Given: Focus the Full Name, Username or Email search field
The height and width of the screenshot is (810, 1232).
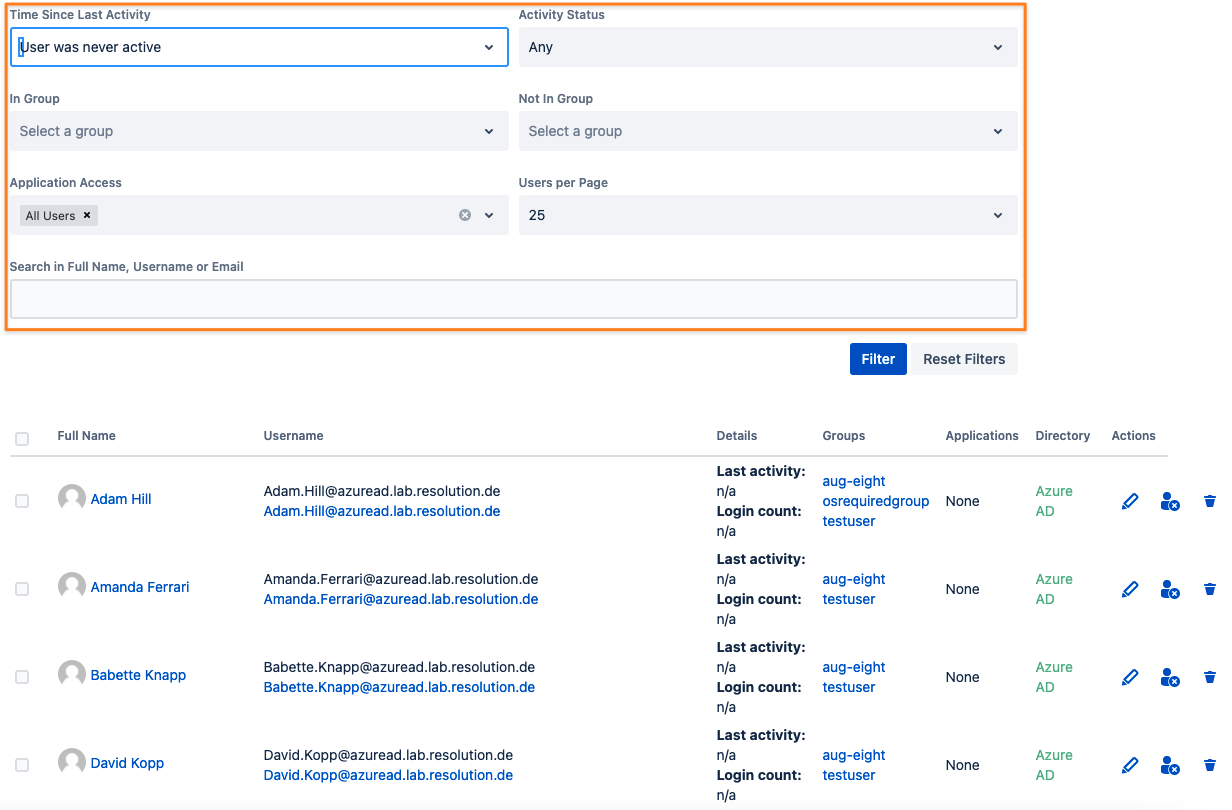Looking at the screenshot, I should tap(513, 299).
